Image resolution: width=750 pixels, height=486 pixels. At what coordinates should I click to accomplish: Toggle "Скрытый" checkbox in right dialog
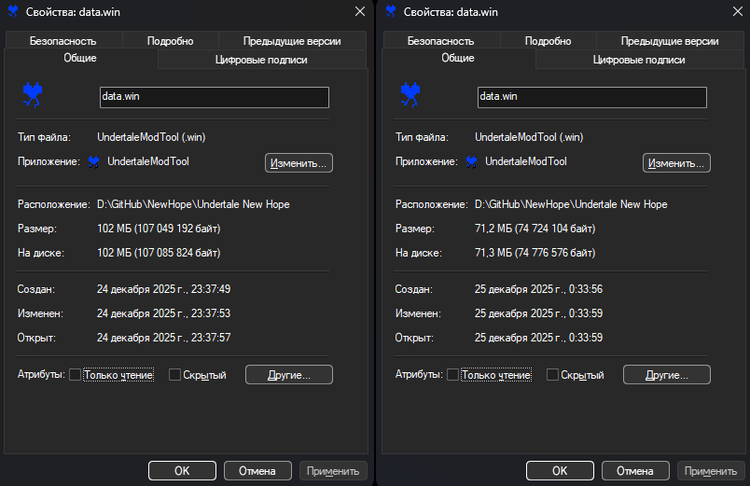pos(553,375)
